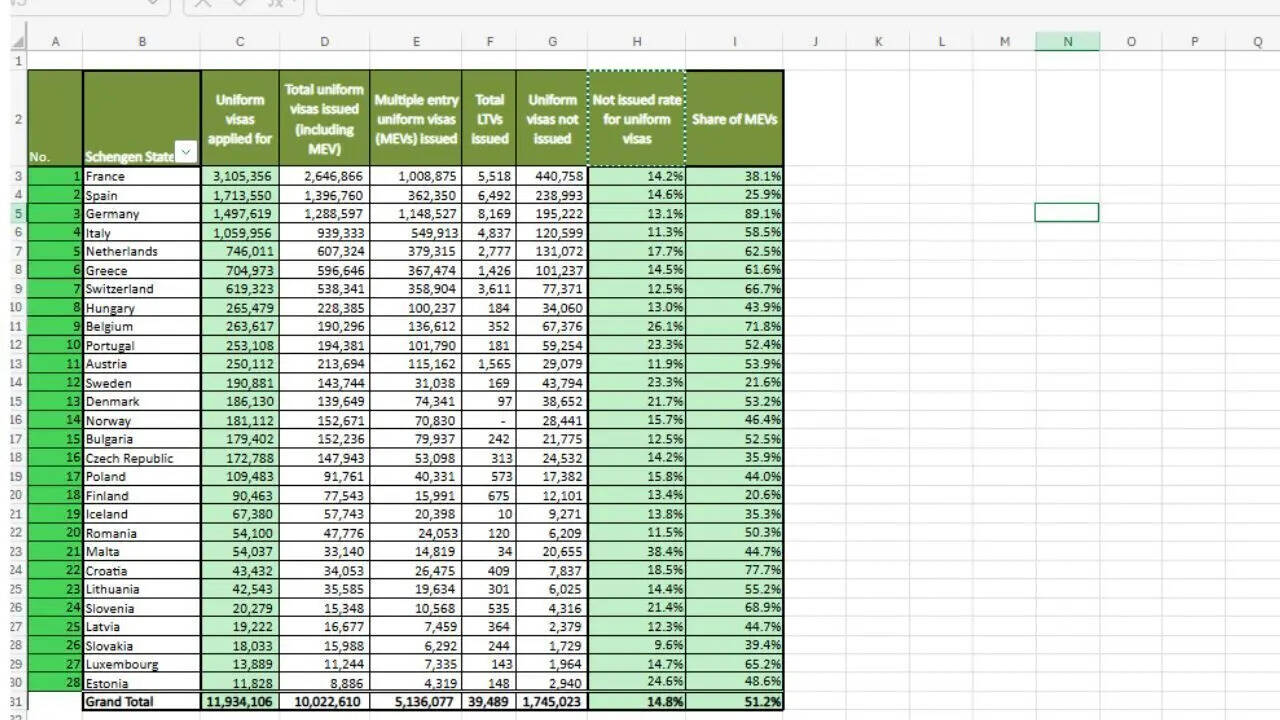Select the Lithuania cell
The height and width of the screenshot is (720, 1280).
tap(141, 589)
